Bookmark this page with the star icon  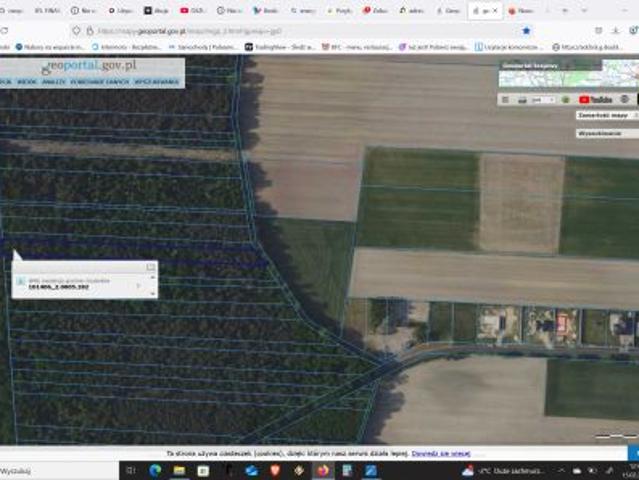click(526, 31)
